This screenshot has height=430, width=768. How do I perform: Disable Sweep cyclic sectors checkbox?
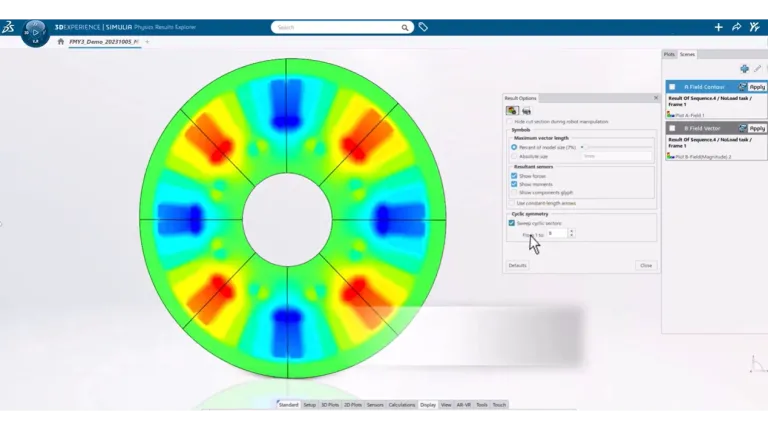[x=512, y=223]
